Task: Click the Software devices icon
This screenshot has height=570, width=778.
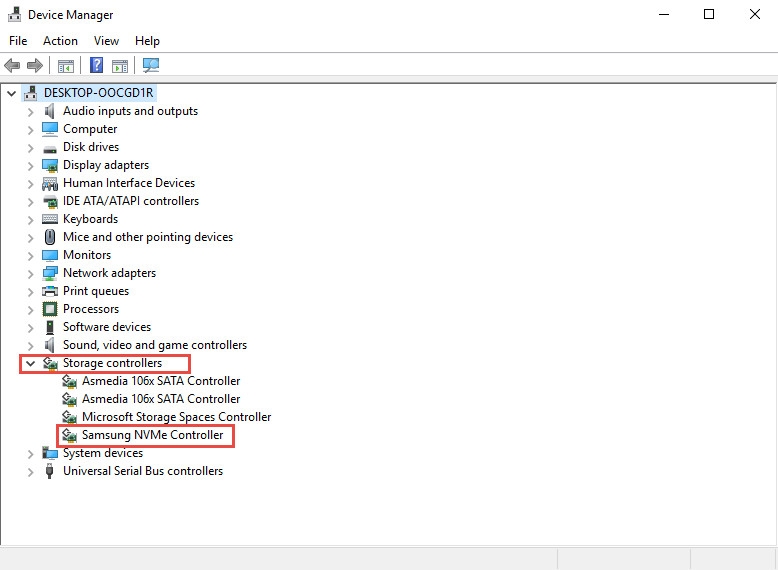Action: pos(50,327)
